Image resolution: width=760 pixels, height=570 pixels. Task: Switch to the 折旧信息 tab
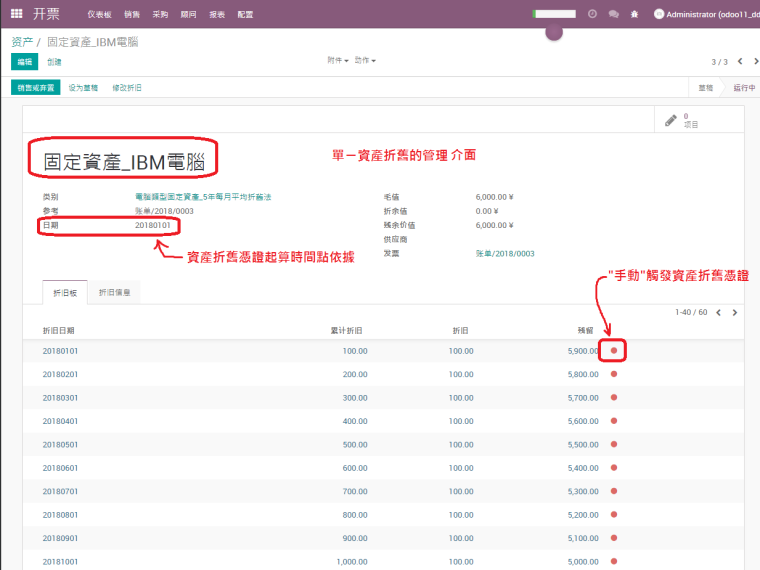114,292
